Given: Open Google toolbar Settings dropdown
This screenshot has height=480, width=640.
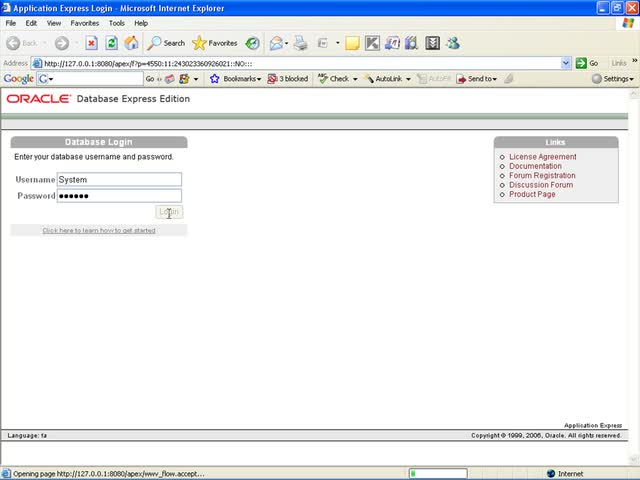Looking at the screenshot, I should pos(613,79).
